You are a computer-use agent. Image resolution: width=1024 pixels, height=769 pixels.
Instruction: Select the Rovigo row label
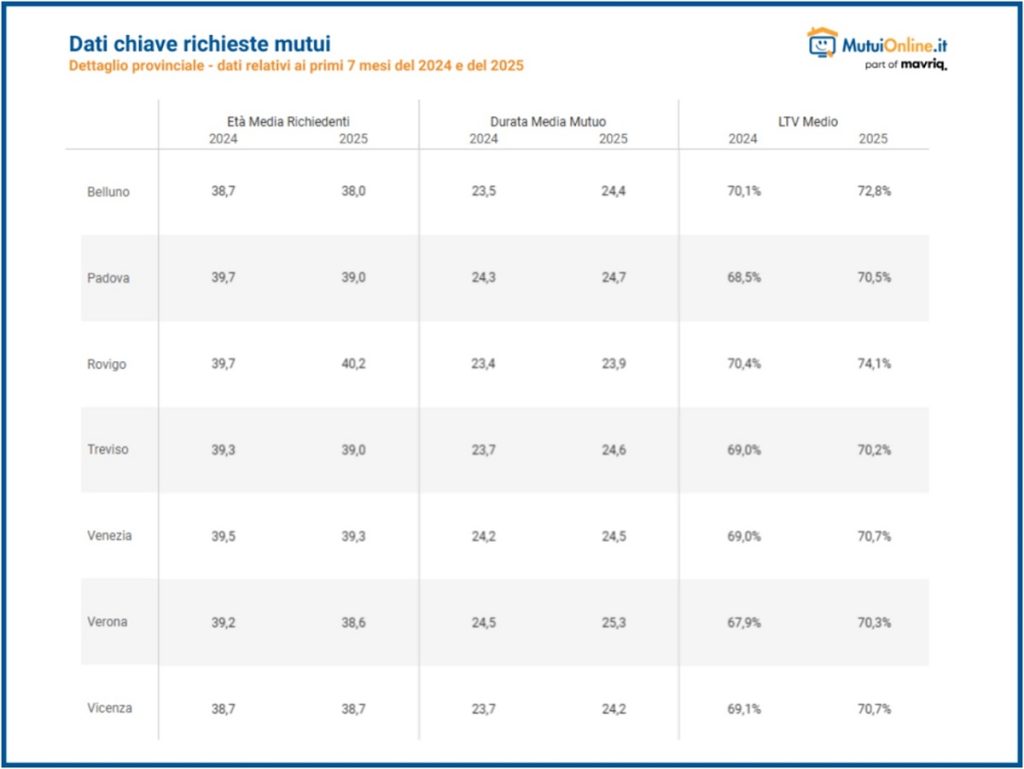[107, 364]
